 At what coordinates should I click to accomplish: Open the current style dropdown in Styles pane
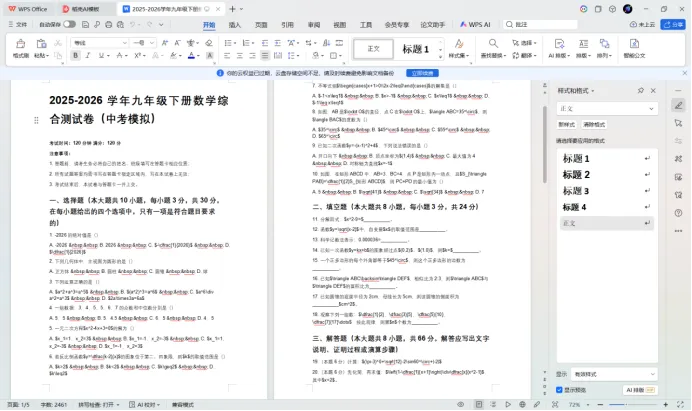click(x=607, y=109)
